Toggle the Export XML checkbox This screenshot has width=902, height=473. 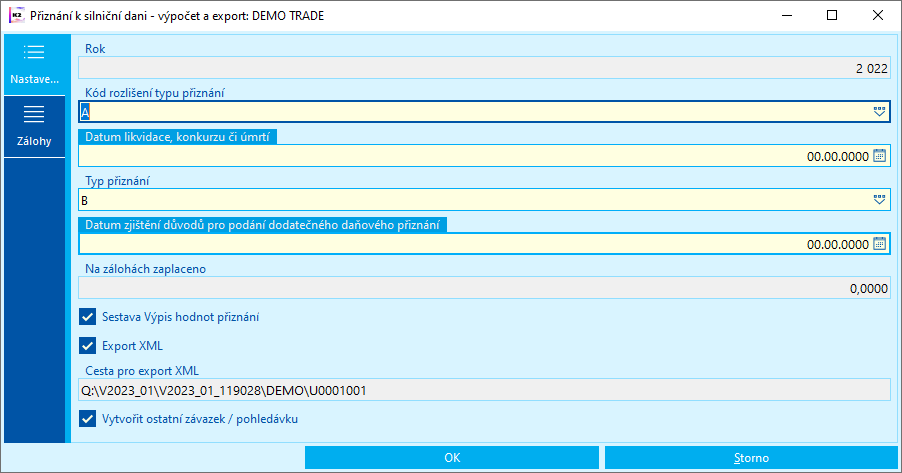[x=87, y=346]
